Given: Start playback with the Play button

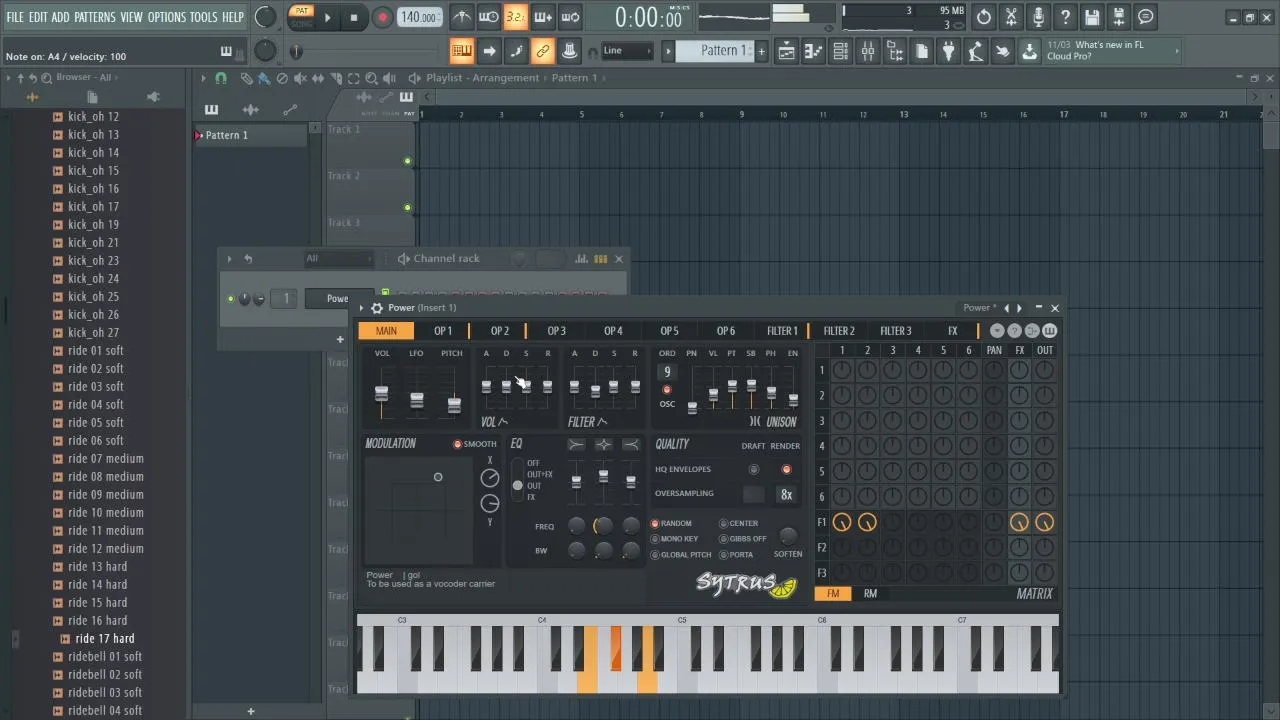Looking at the screenshot, I should click(327, 17).
